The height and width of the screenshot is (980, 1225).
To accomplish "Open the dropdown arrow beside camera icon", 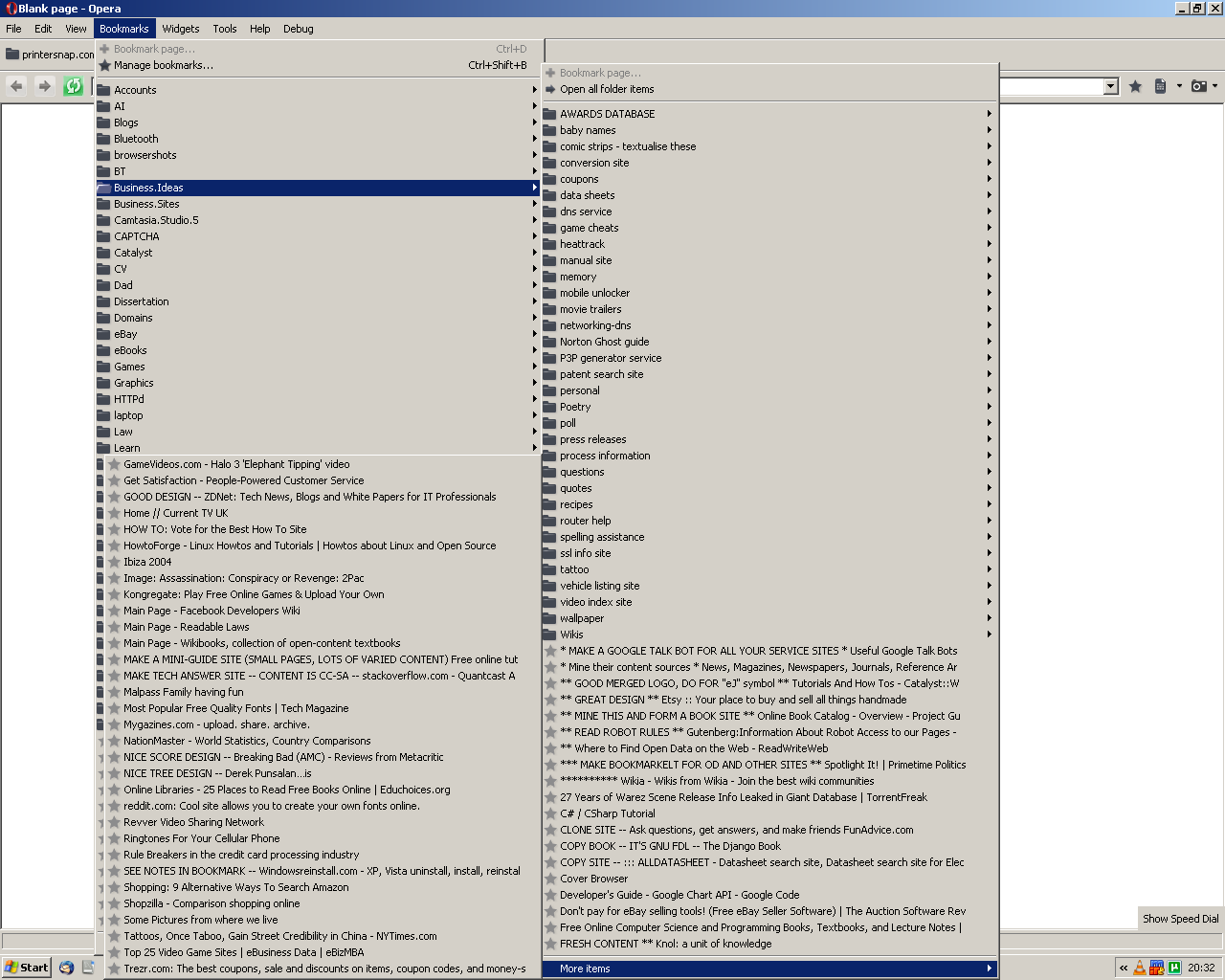I will [x=1215, y=86].
